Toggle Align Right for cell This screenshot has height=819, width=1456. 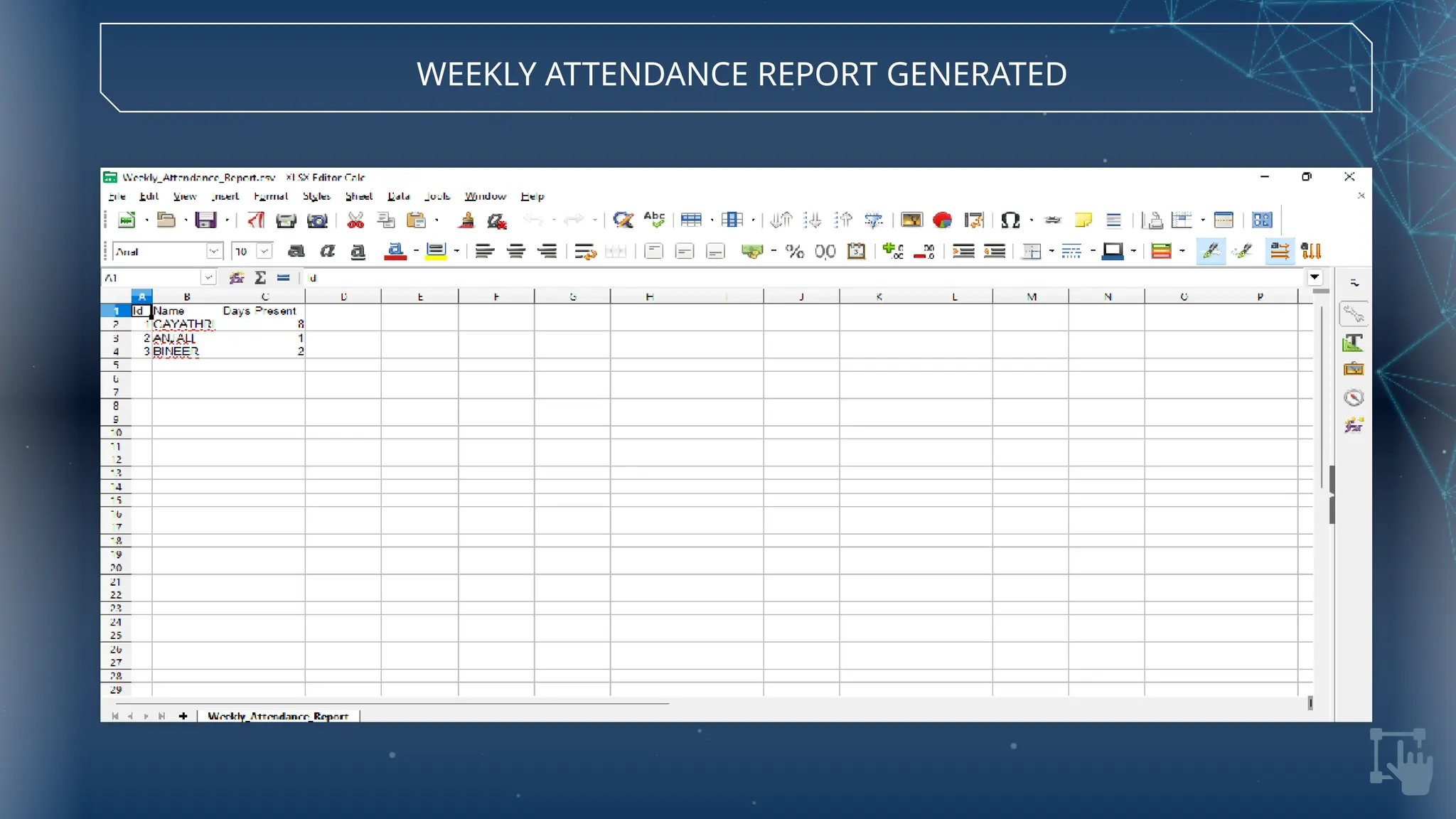(x=547, y=252)
